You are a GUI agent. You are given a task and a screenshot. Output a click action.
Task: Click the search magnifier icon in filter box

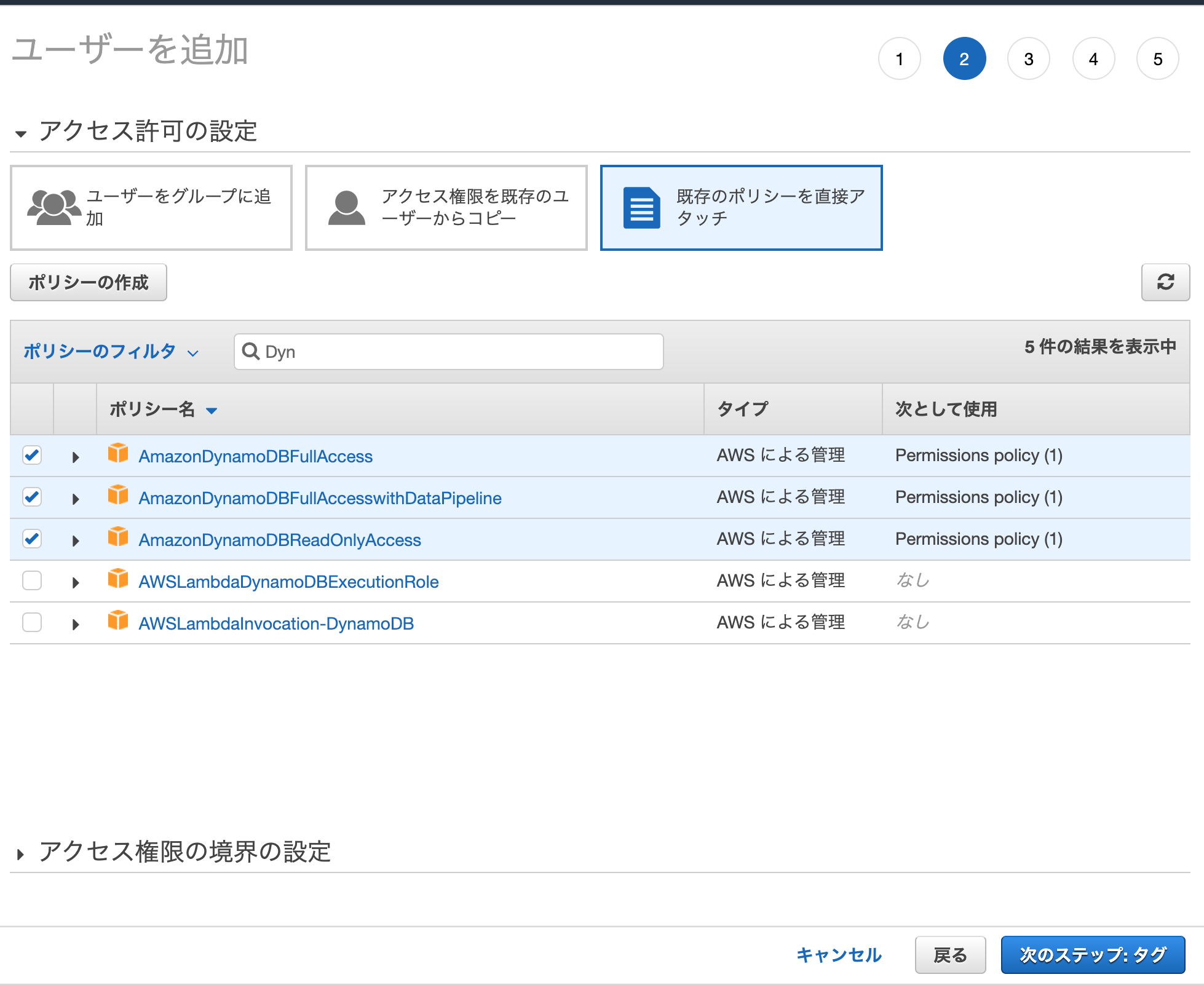coord(251,351)
